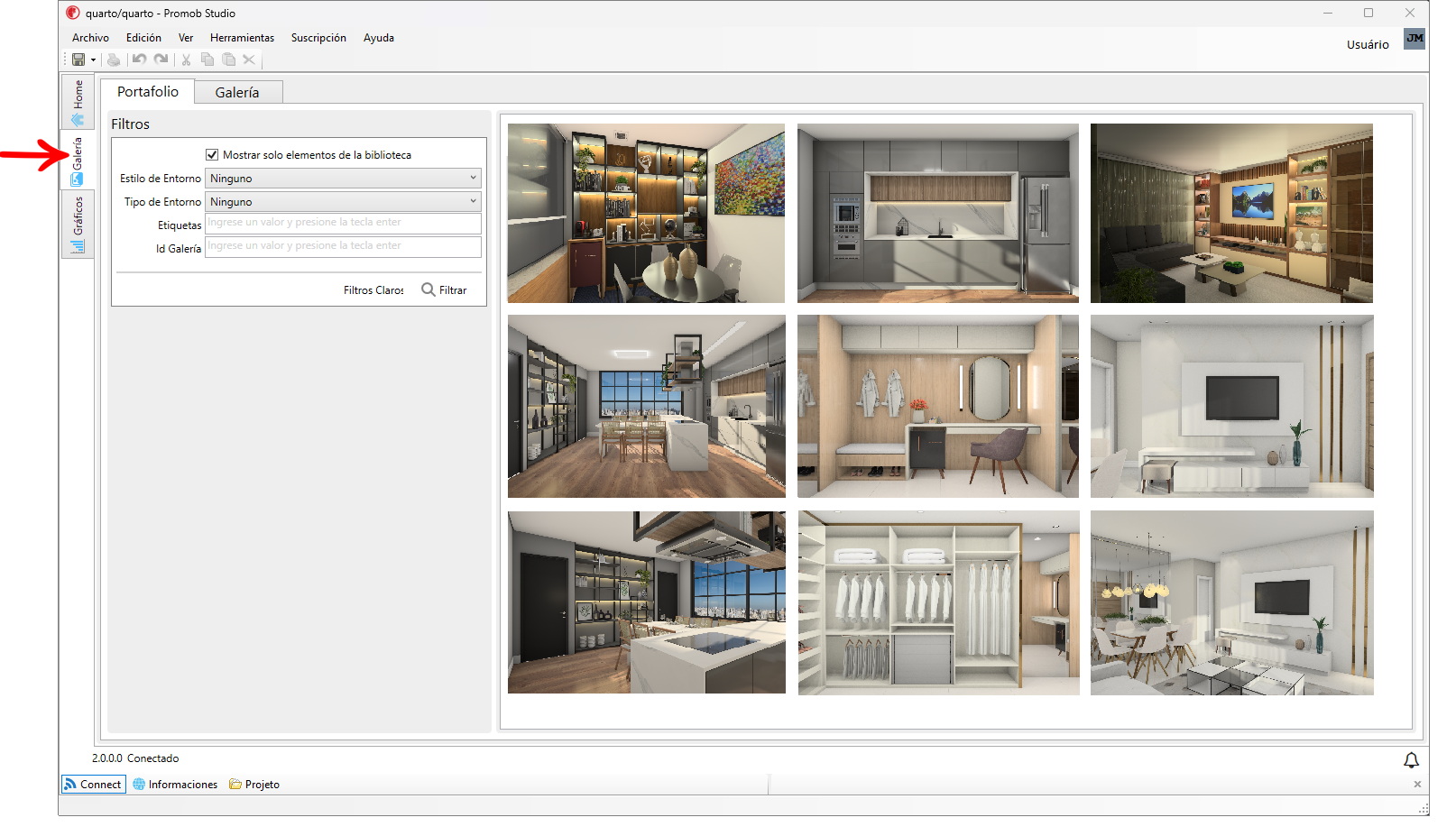
Task: Open the vanity desk with oval mirror thumbnail
Action: pos(938,406)
